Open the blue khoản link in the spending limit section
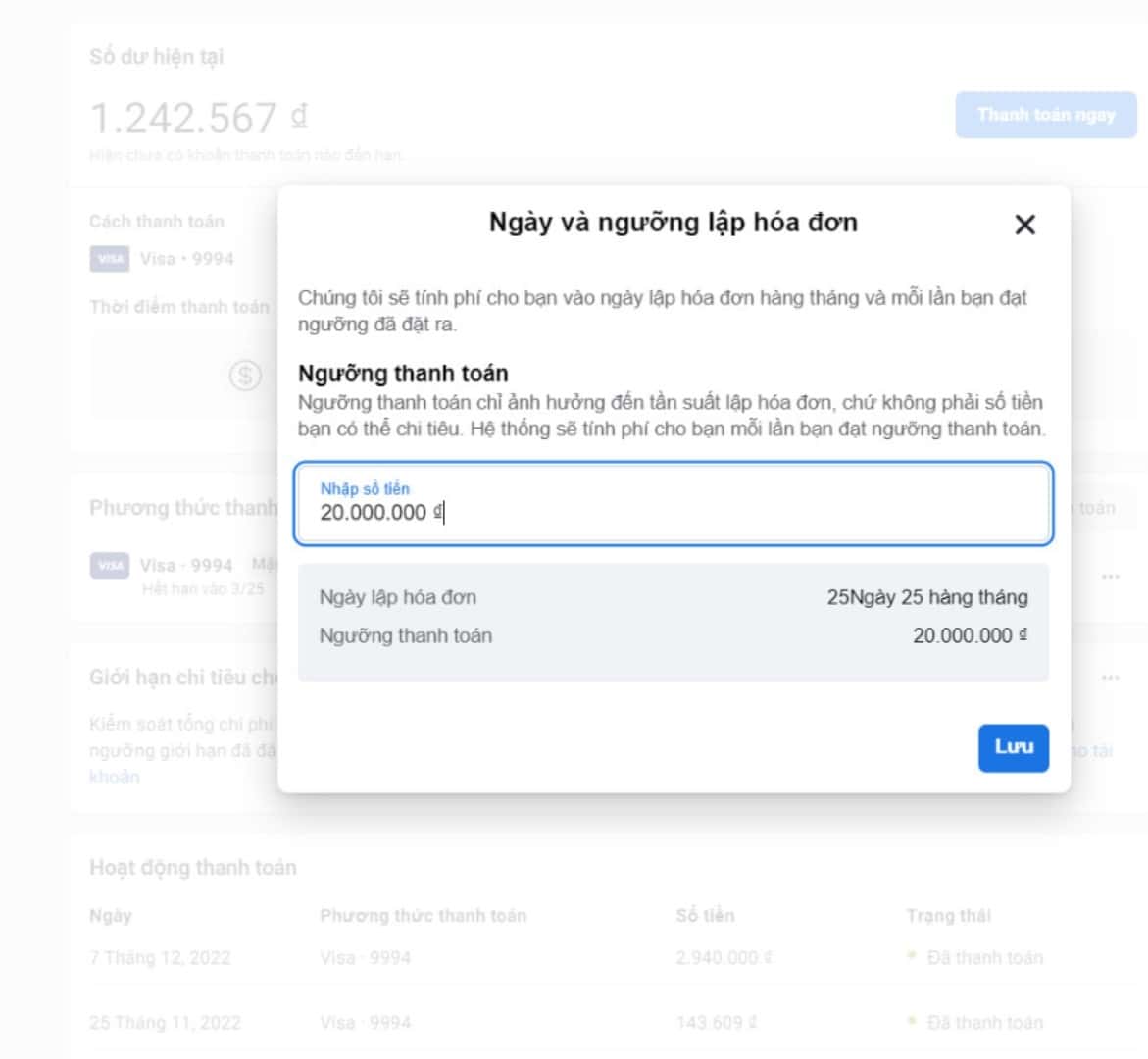This screenshot has height=1059, width=1148. click(114, 777)
